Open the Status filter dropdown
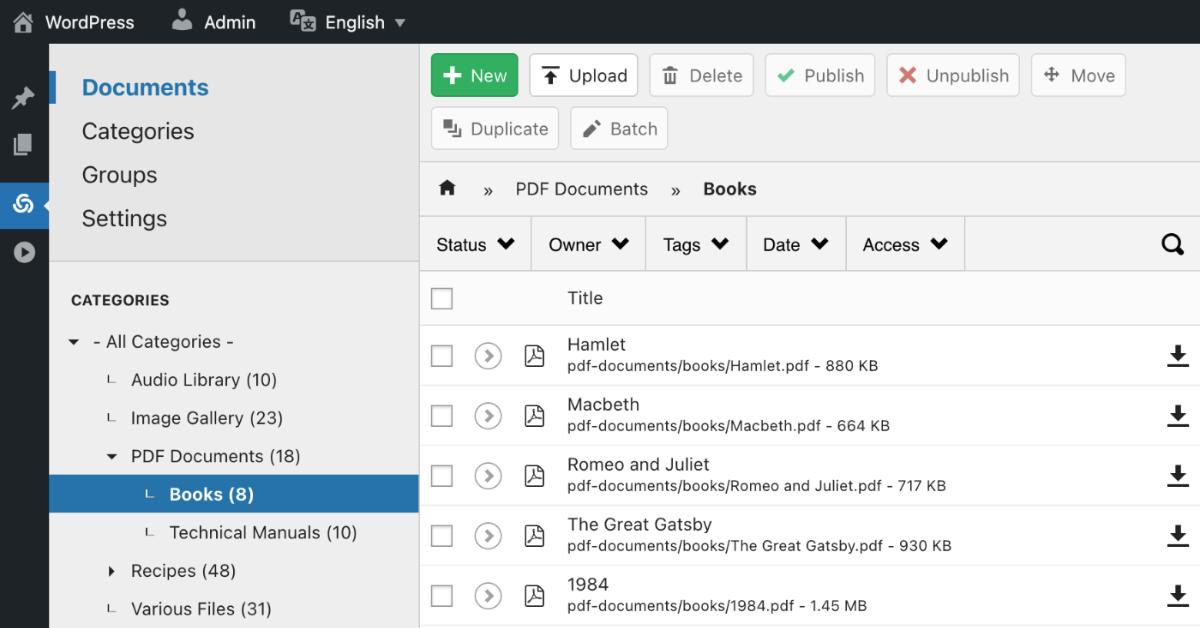 (476, 245)
